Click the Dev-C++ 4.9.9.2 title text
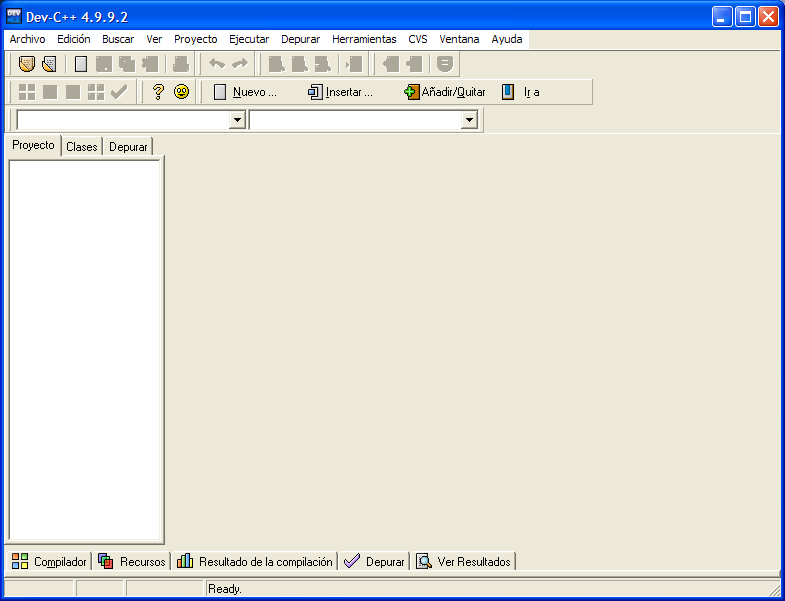The image size is (785, 601). (77, 18)
